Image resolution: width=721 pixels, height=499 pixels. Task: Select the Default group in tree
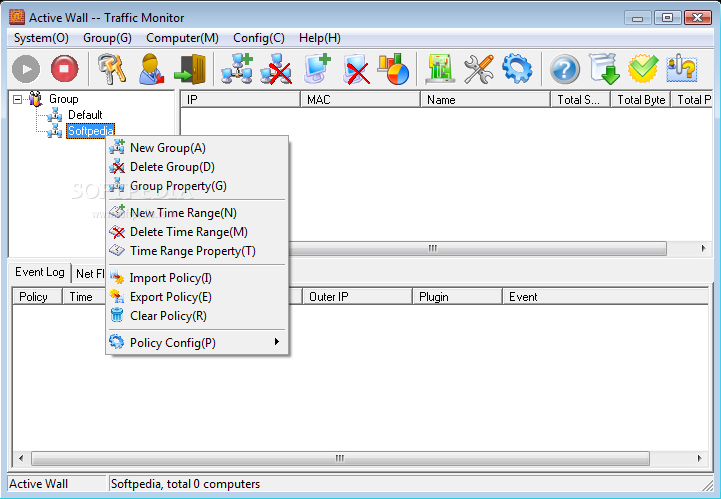tap(85, 115)
